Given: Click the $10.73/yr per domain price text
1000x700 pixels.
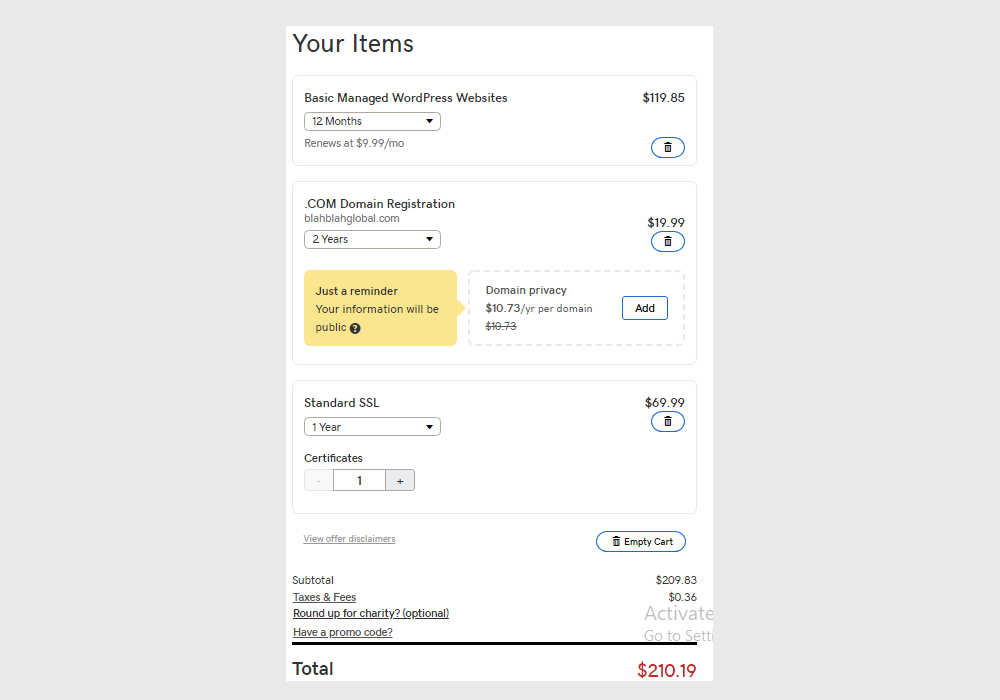Looking at the screenshot, I should [539, 309].
